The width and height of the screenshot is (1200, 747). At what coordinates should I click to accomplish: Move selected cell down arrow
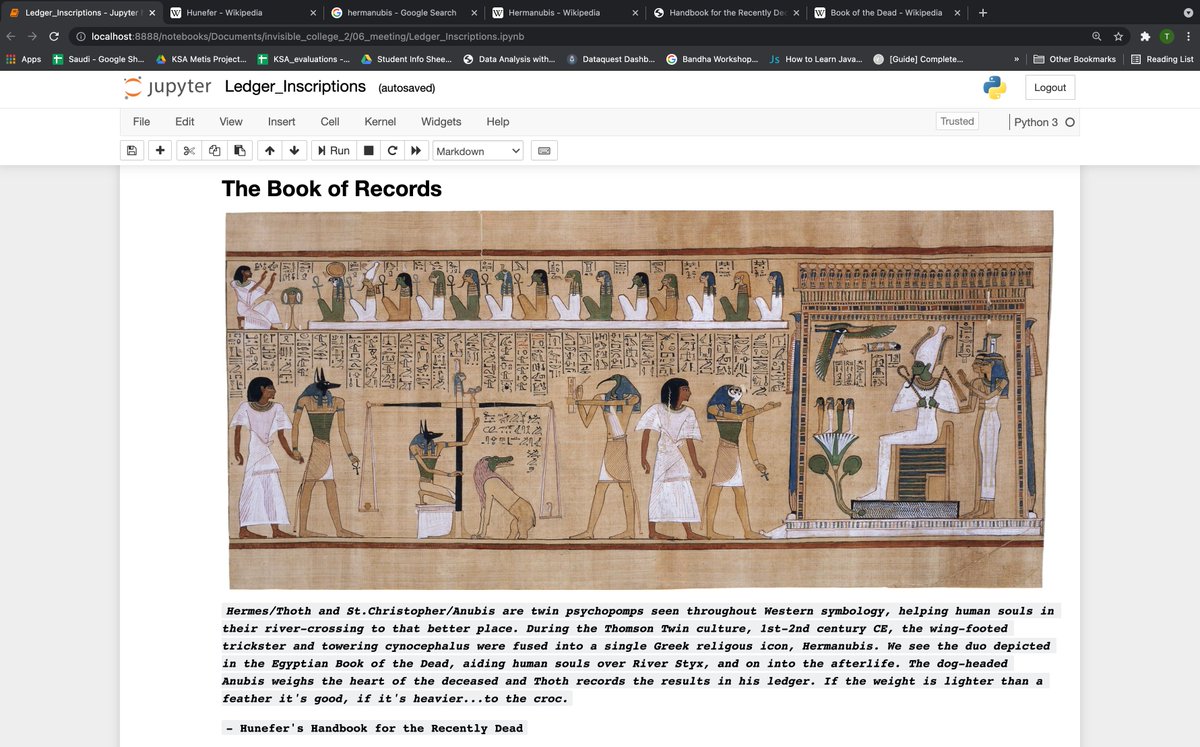tap(294, 151)
